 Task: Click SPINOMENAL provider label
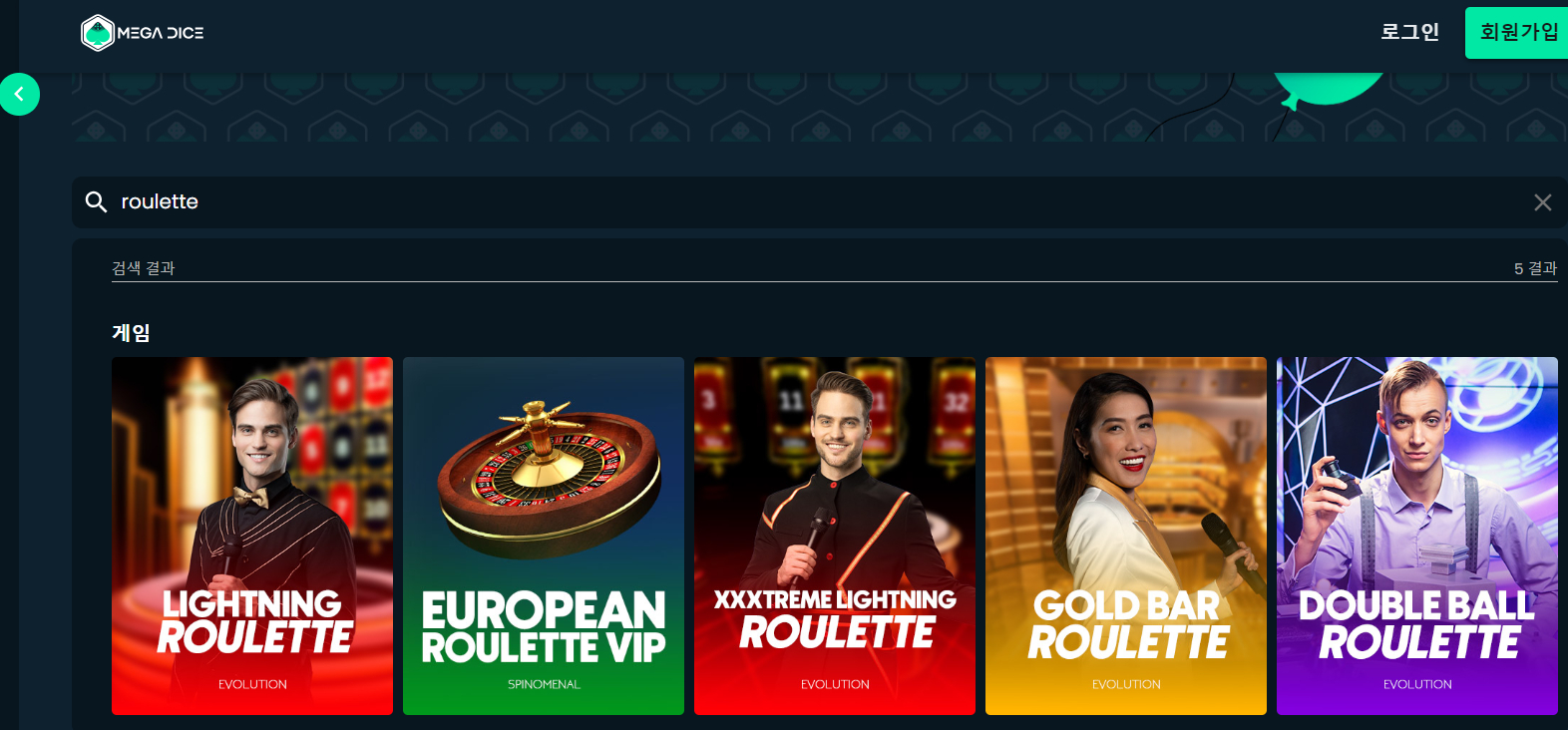pos(544,684)
